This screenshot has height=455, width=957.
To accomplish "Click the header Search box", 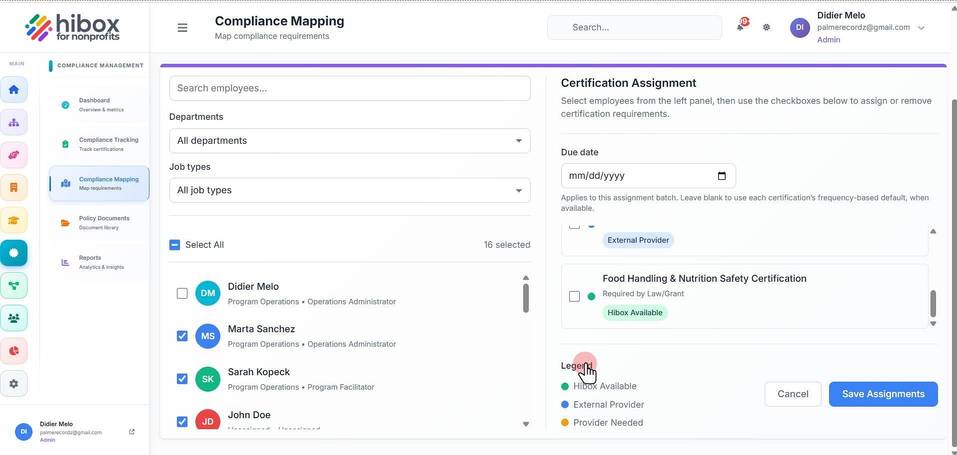I will pos(635,27).
